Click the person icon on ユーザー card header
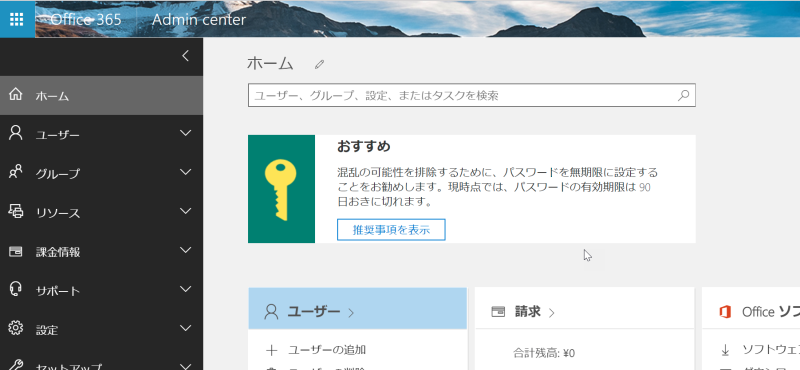 [271, 312]
